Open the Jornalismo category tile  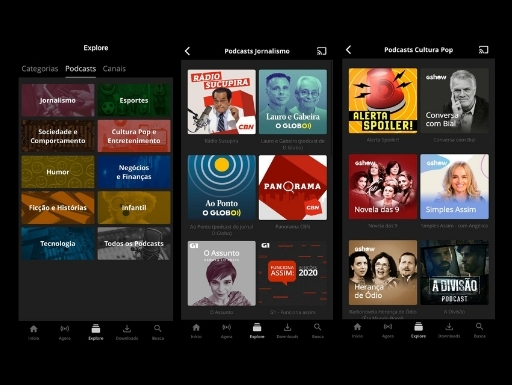click(58, 100)
